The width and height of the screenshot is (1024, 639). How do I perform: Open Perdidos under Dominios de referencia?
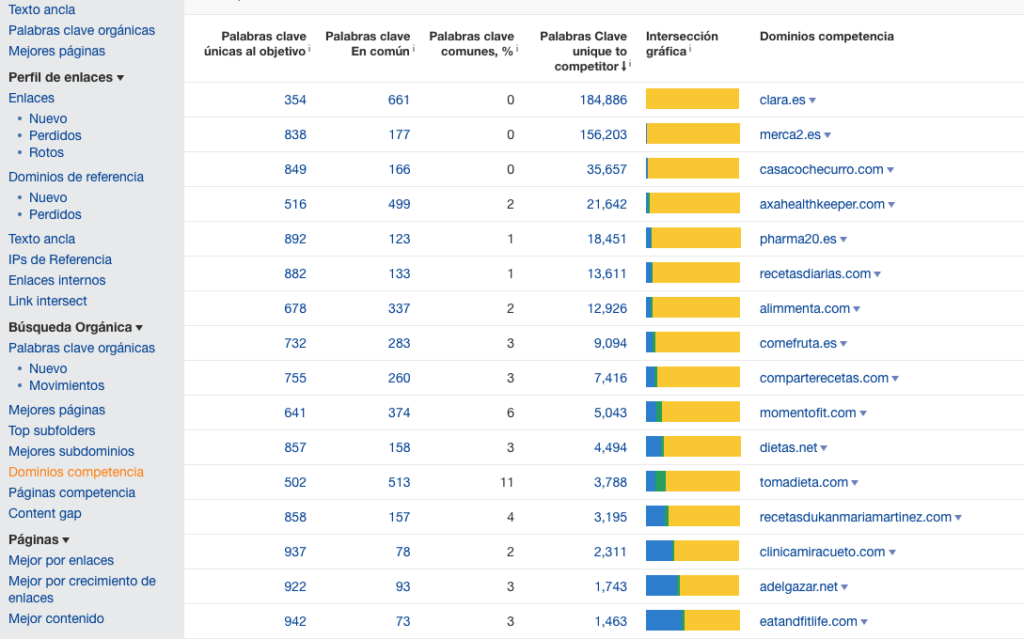[55, 214]
